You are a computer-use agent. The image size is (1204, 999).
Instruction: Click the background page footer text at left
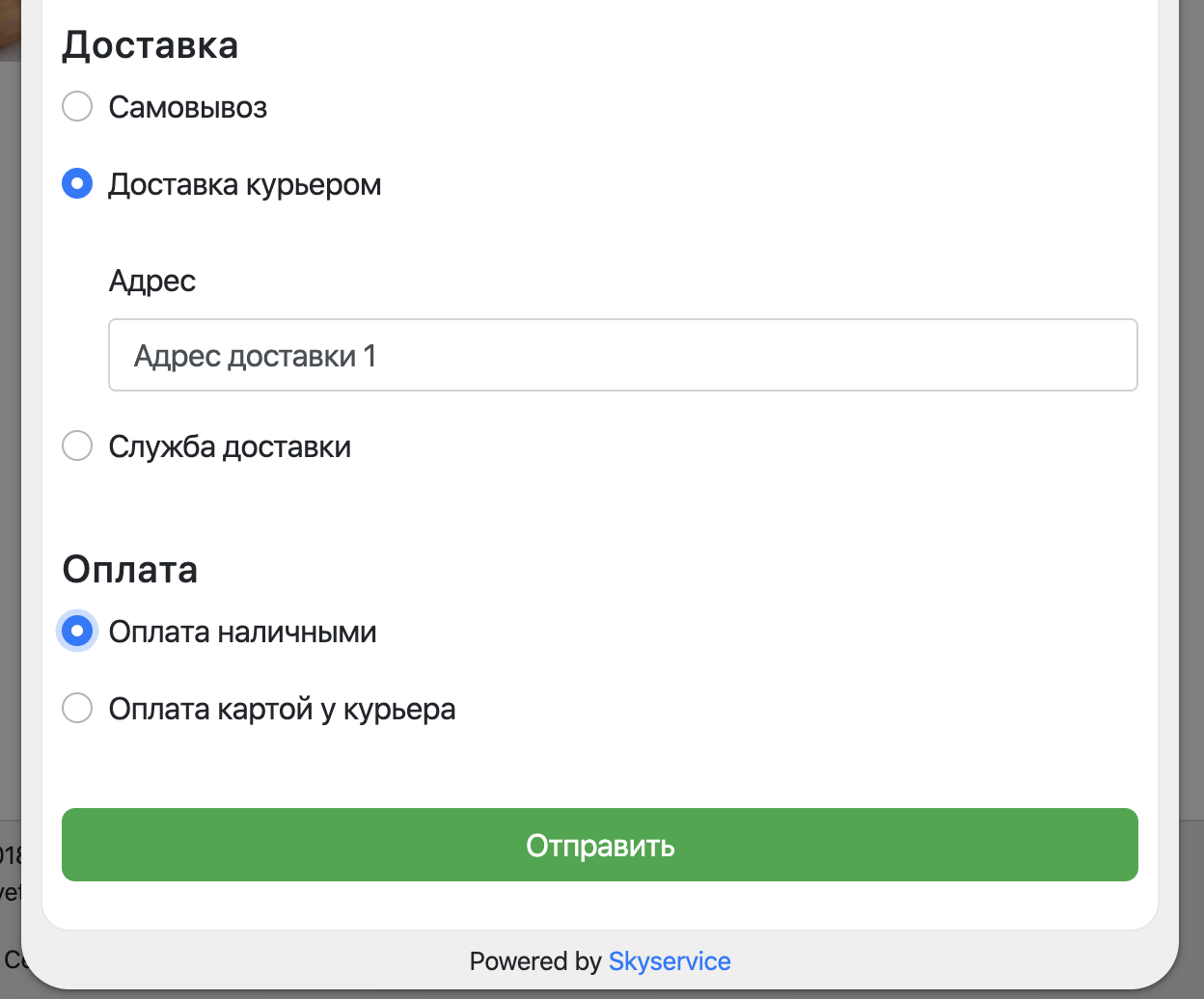coord(10,873)
